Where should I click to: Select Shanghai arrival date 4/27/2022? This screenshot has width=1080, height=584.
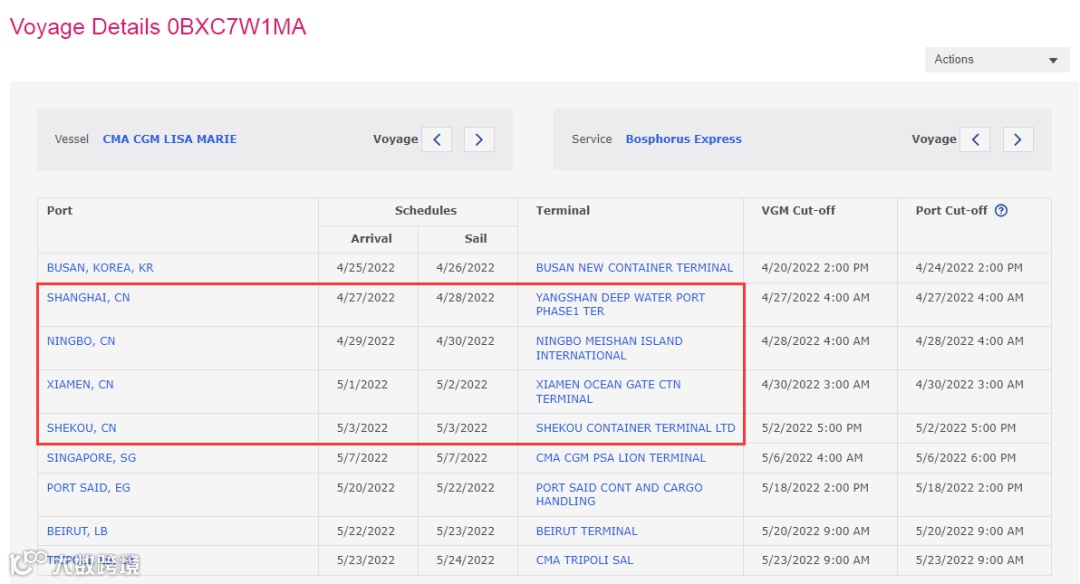point(366,298)
